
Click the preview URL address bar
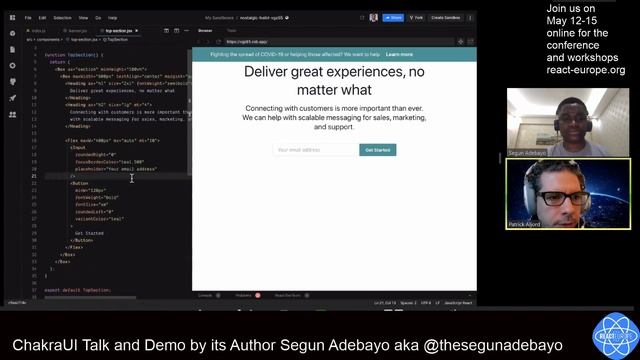coord(339,42)
